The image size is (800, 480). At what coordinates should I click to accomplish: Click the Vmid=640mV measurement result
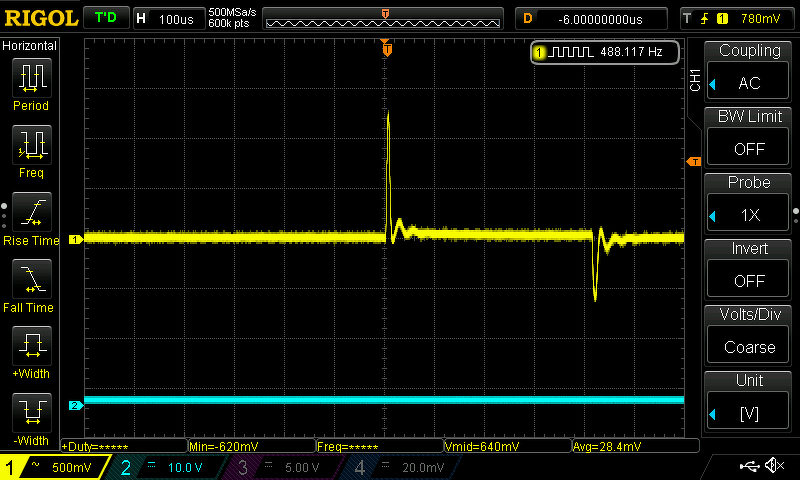[x=508, y=446]
